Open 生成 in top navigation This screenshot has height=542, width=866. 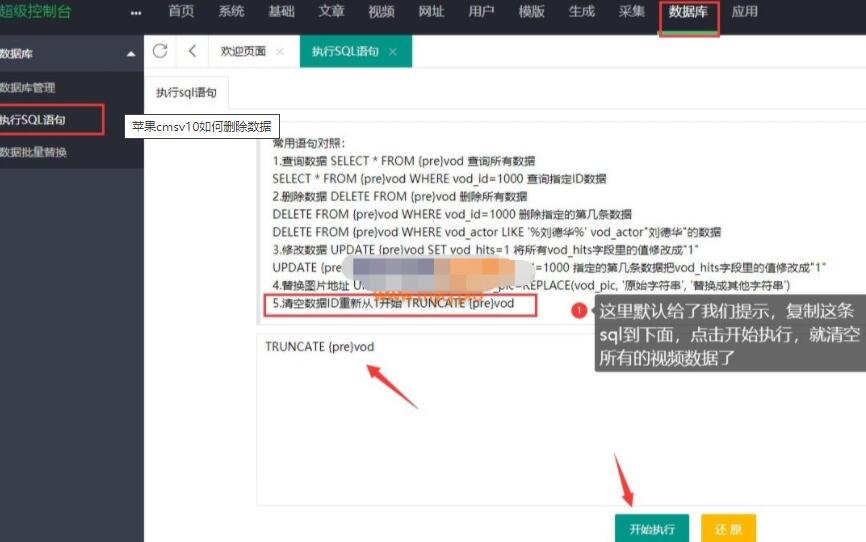click(582, 11)
